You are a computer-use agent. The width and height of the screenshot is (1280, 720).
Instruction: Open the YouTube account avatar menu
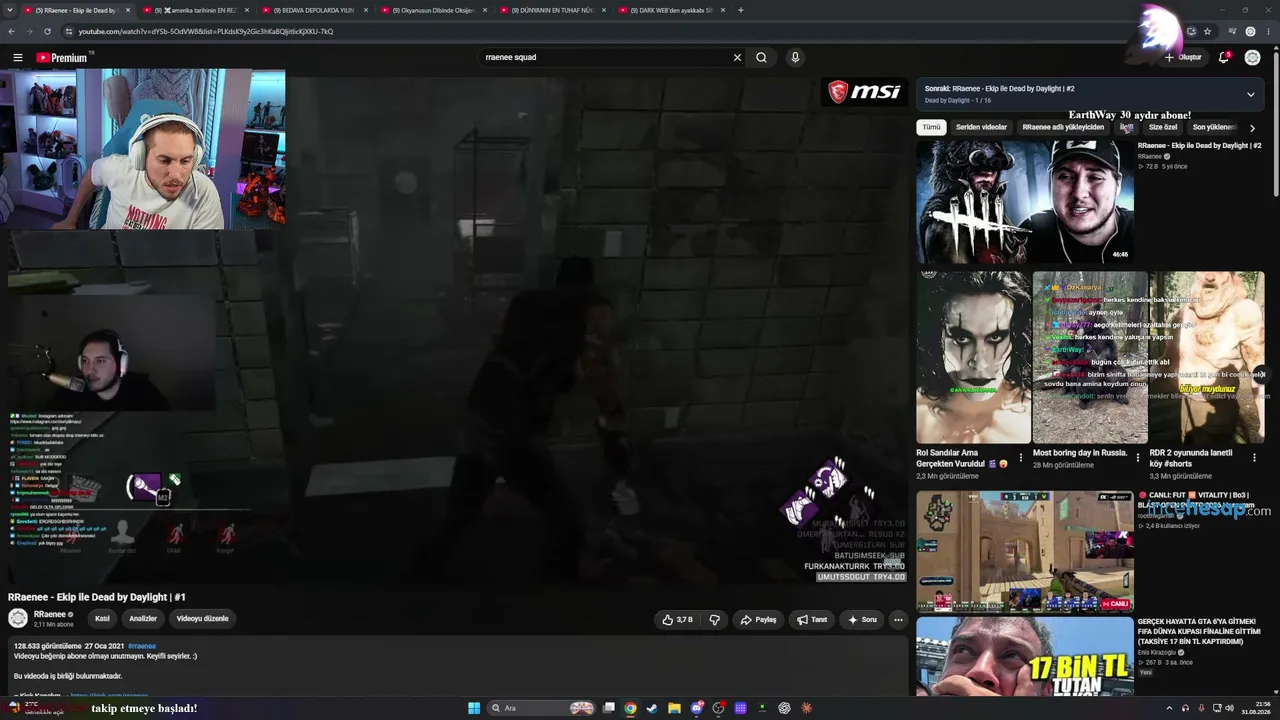coord(1252,58)
